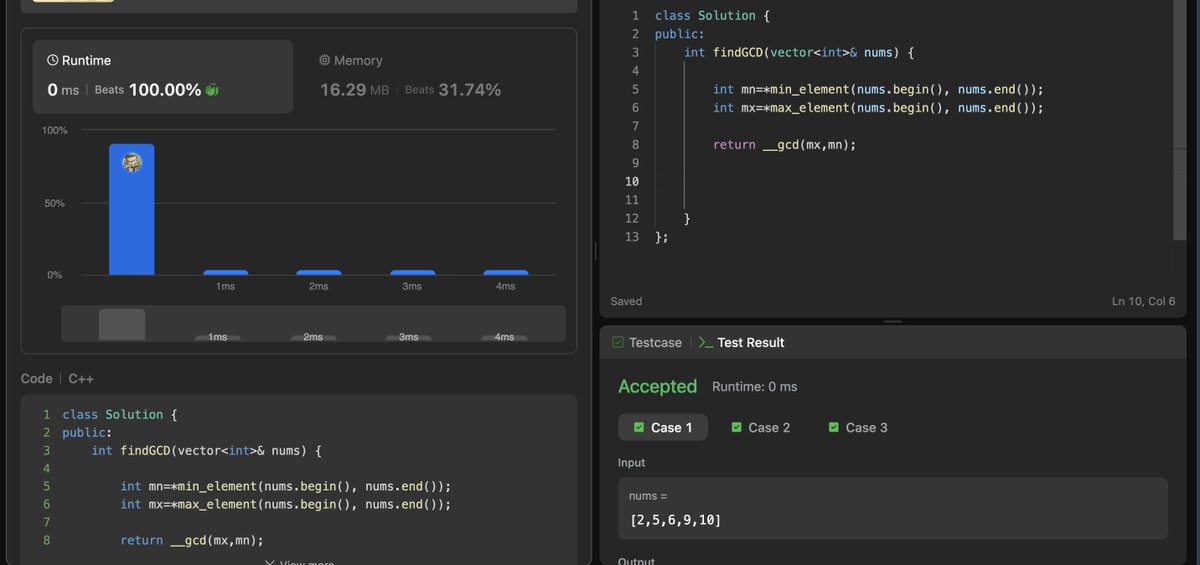1200x565 pixels.
Task: Click the max_element line in submission snippet
Action: 286,504
